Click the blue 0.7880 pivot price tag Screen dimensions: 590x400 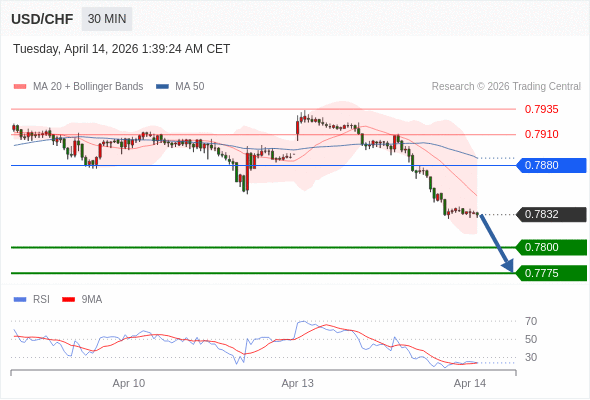551,165
